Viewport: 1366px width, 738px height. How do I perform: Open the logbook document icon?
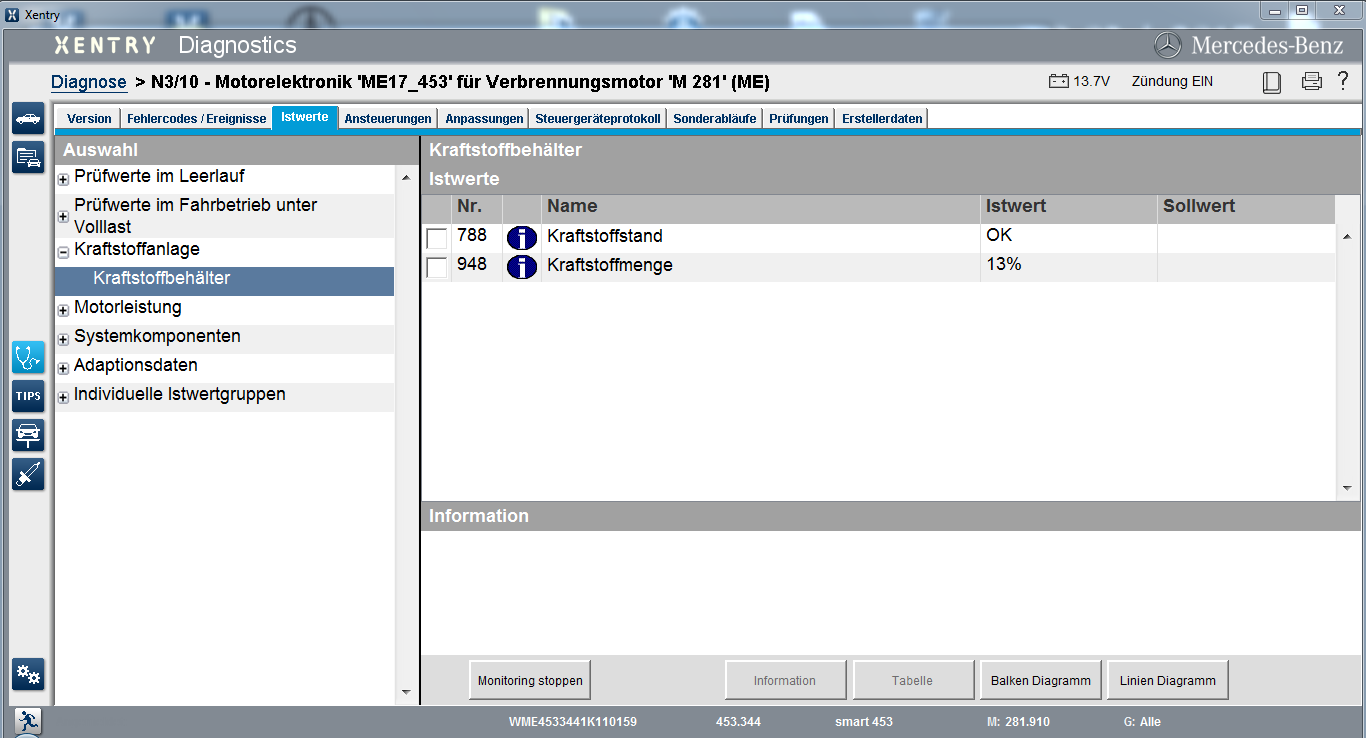[1272, 82]
